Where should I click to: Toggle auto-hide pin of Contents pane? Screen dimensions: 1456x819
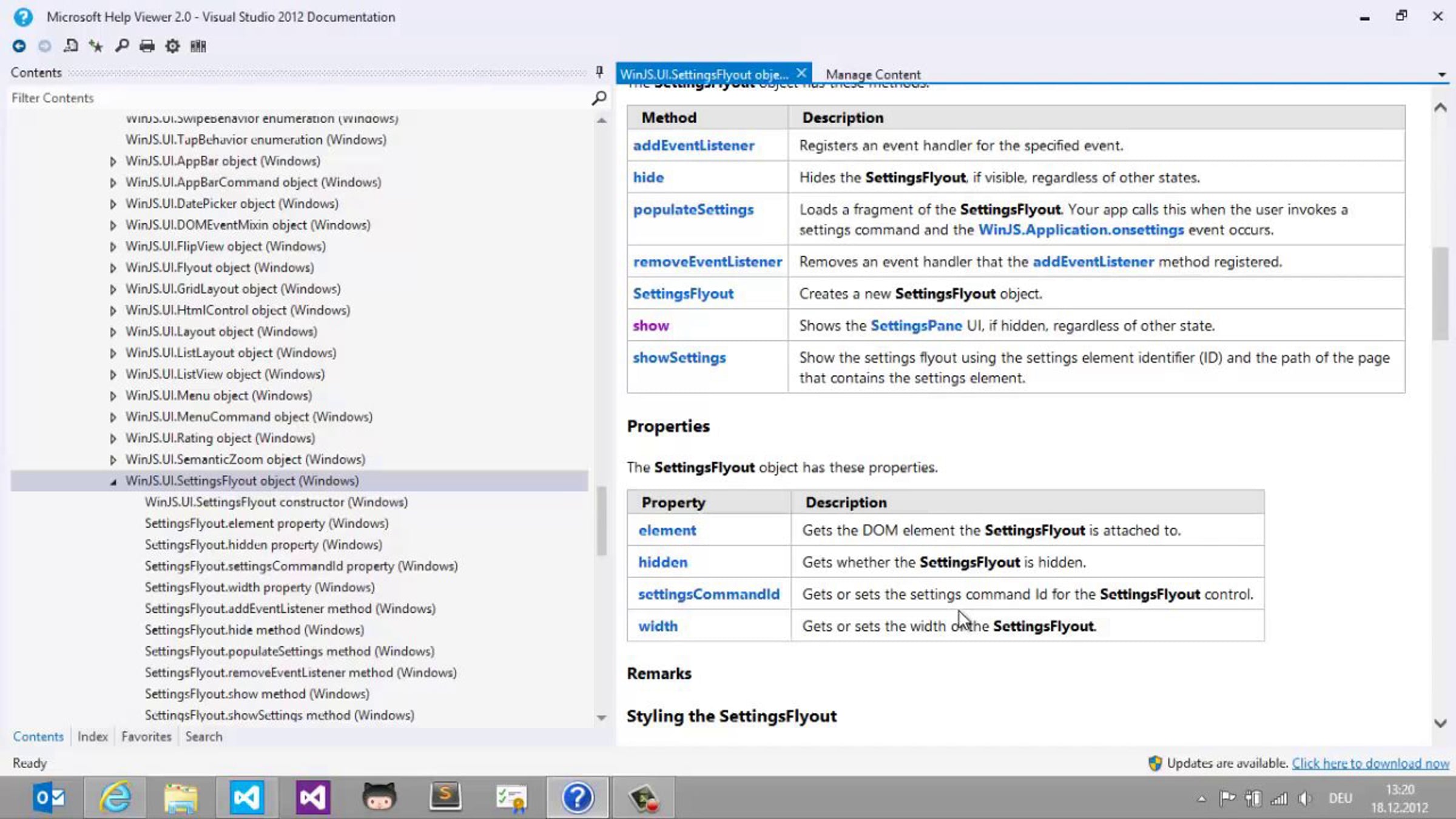599,72
